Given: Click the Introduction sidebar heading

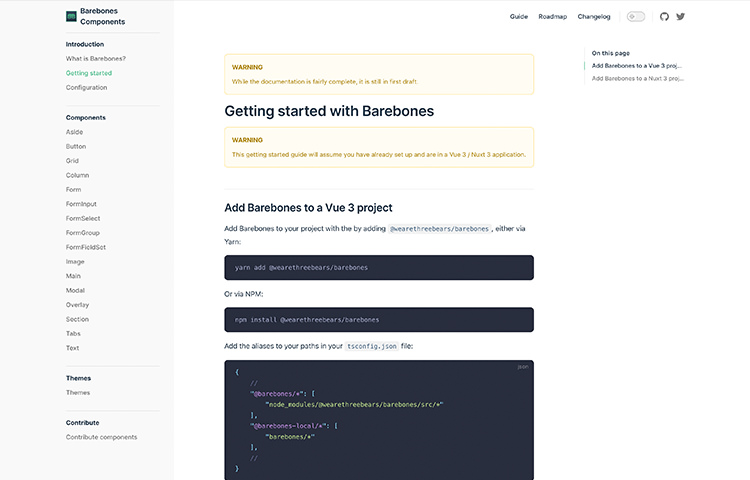Looking at the screenshot, I should pos(85,44).
